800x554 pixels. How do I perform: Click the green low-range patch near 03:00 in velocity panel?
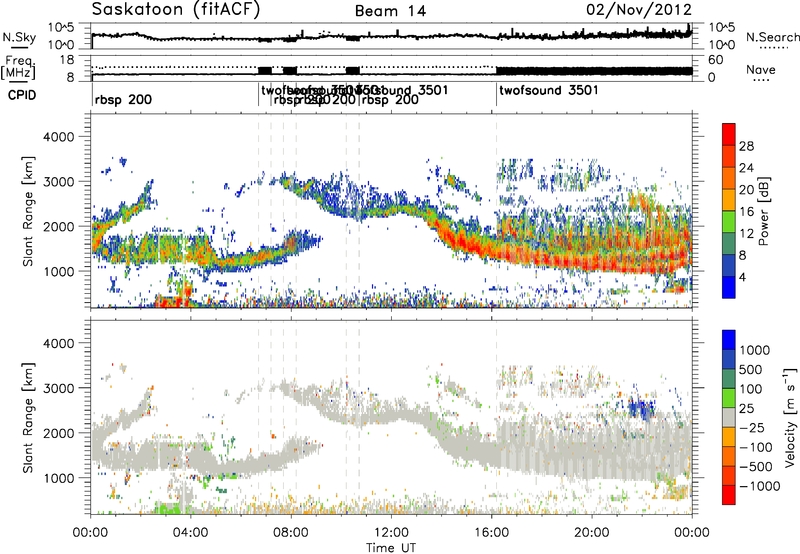[168, 508]
